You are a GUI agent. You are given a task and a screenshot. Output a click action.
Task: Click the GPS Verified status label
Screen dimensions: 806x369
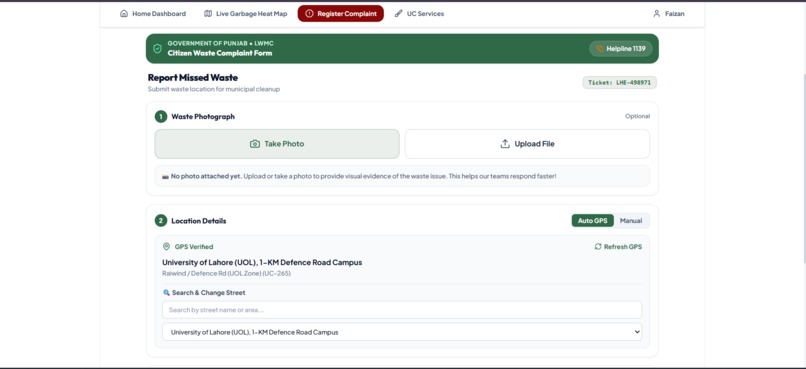(x=194, y=247)
